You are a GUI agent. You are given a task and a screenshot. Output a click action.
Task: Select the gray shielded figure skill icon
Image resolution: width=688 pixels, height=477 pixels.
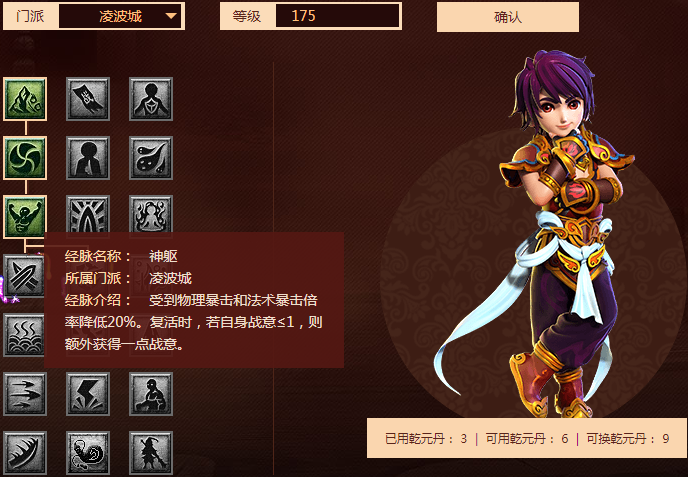coord(151,99)
